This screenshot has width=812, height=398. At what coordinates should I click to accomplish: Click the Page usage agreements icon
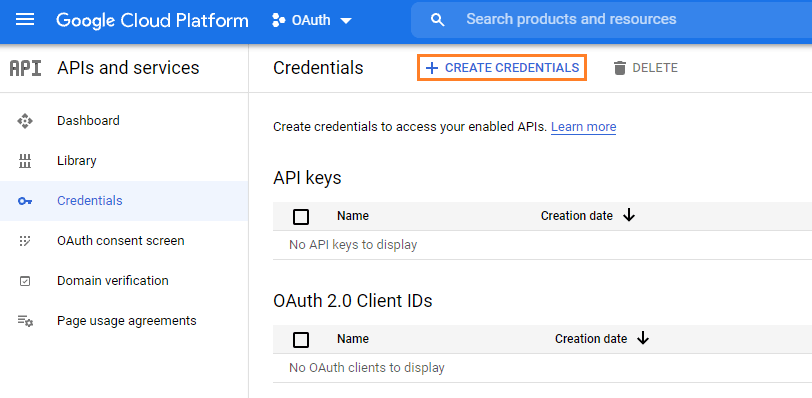(25, 321)
